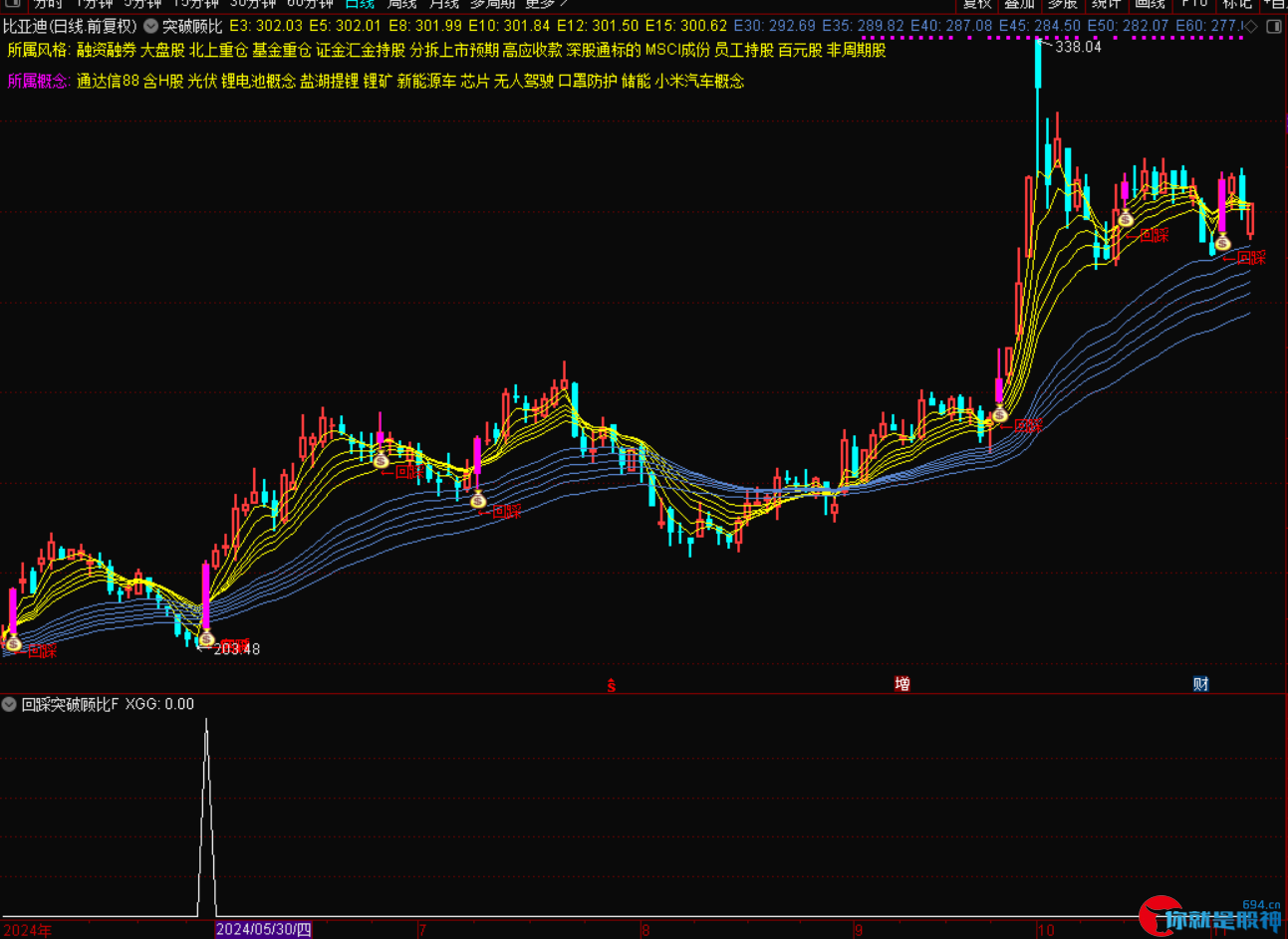Click the 小米汽车概念 concept tag
The width and height of the screenshot is (1288, 939).
699,82
